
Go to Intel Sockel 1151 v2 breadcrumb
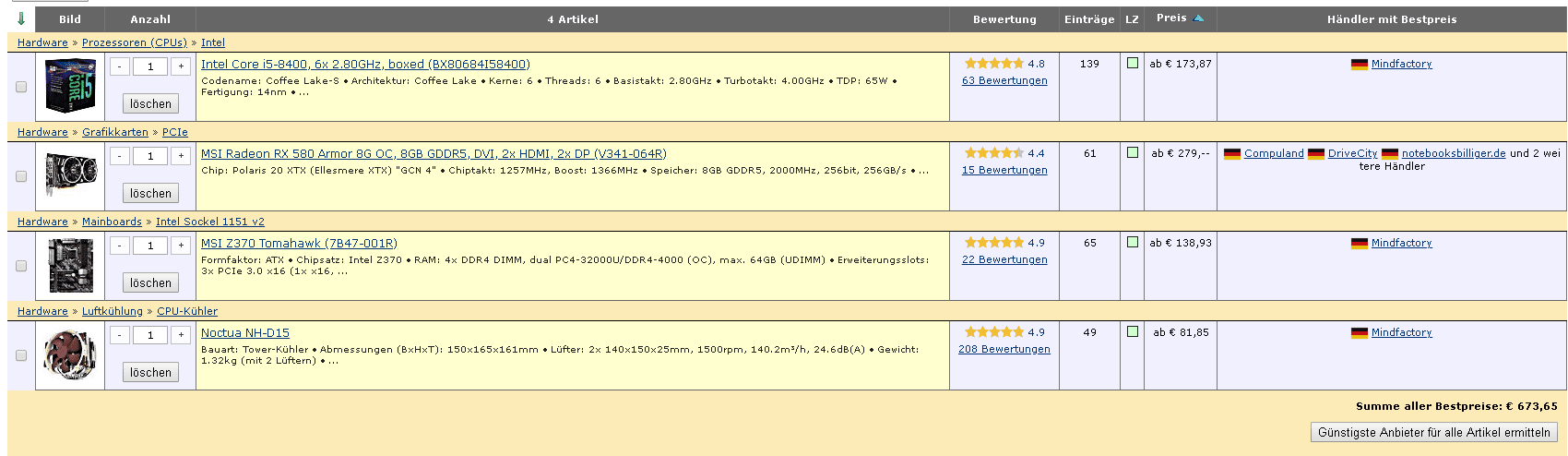coord(210,222)
